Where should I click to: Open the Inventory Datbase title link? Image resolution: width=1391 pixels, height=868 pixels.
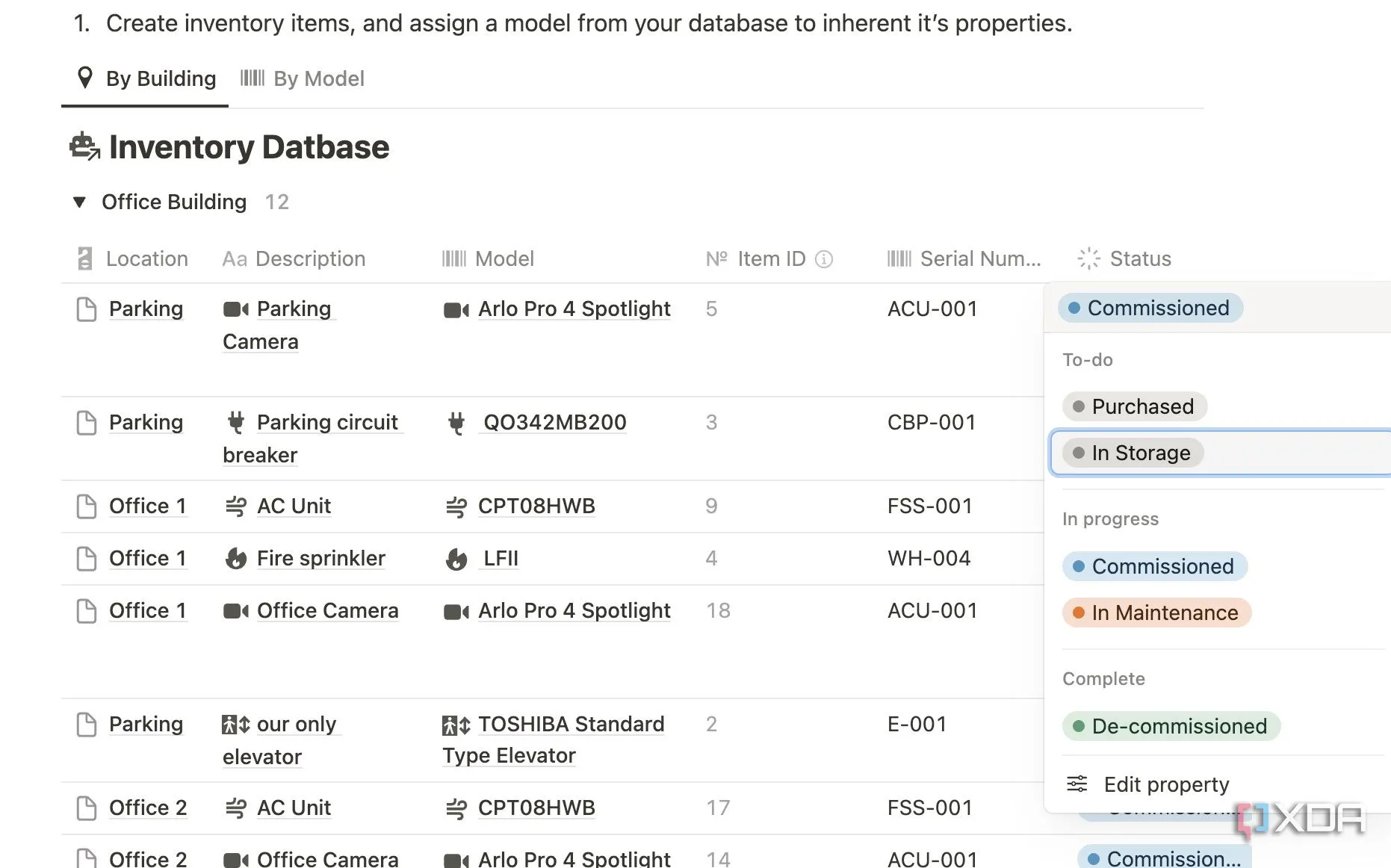click(249, 147)
